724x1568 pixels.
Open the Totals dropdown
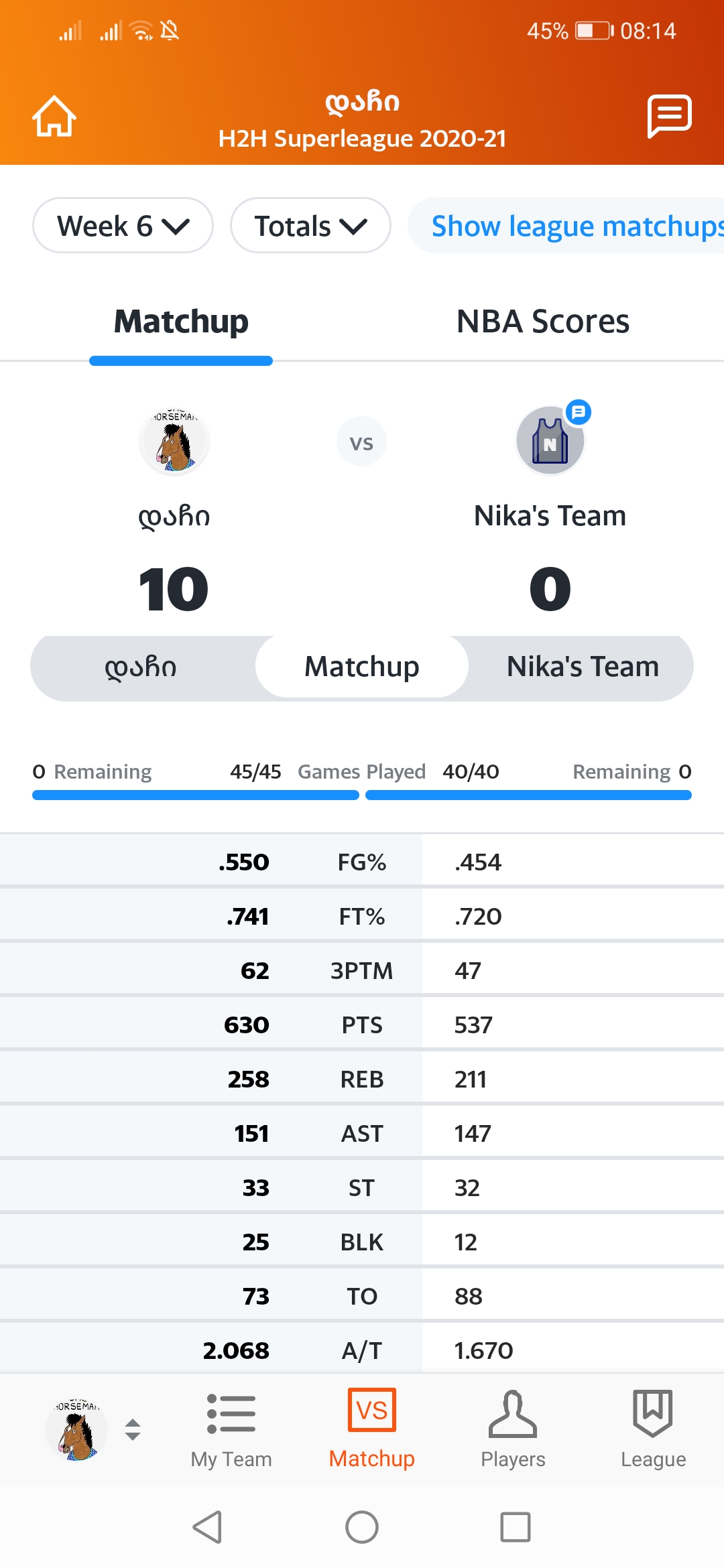(310, 226)
